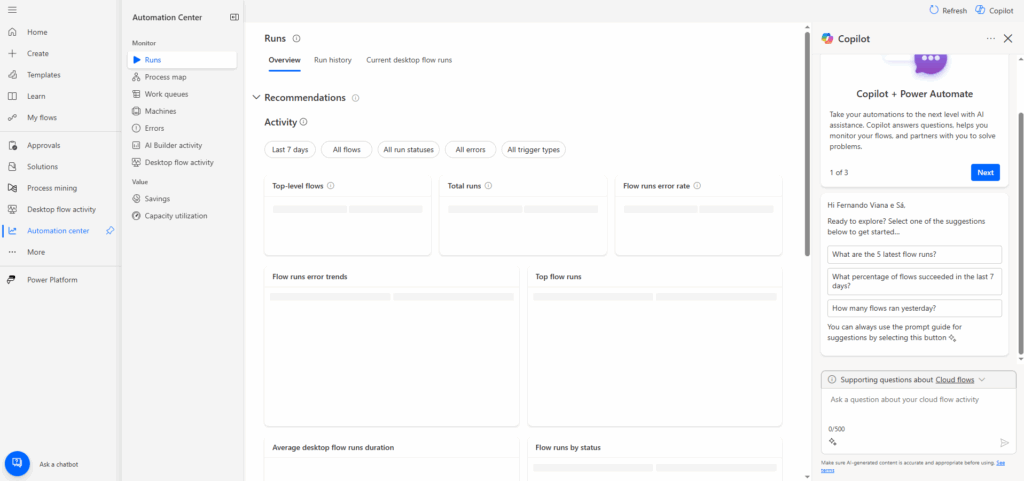Viewport: 1024px width, 481px height.
Task: Open the Process mining sidebar item
Action: [x=51, y=188]
